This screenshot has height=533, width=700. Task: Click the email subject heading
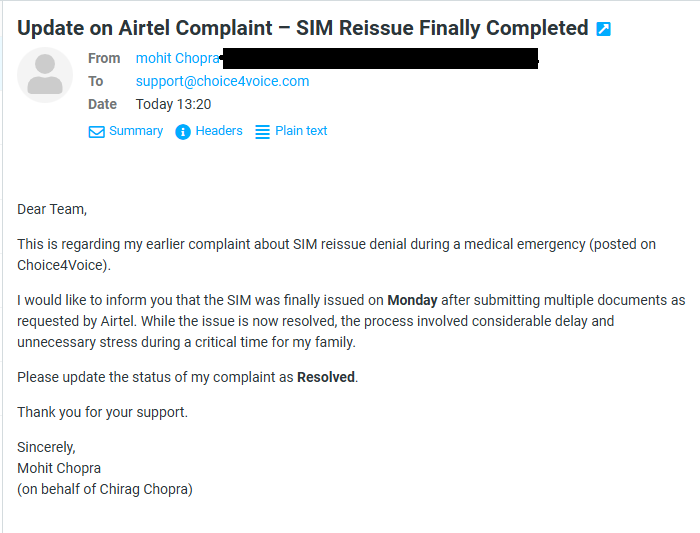pyautogui.click(x=302, y=28)
